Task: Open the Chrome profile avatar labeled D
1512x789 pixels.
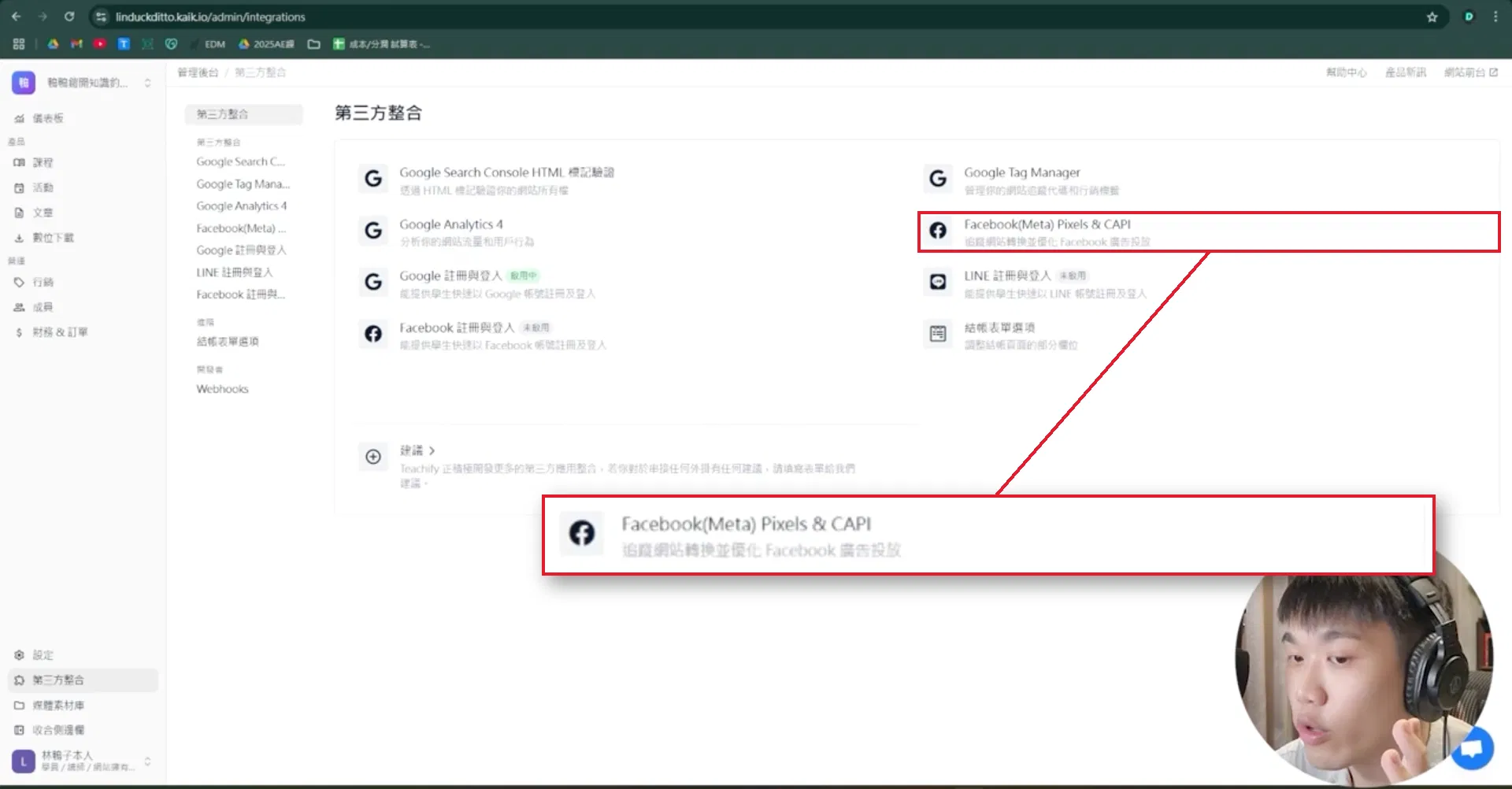Action: tap(1469, 17)
